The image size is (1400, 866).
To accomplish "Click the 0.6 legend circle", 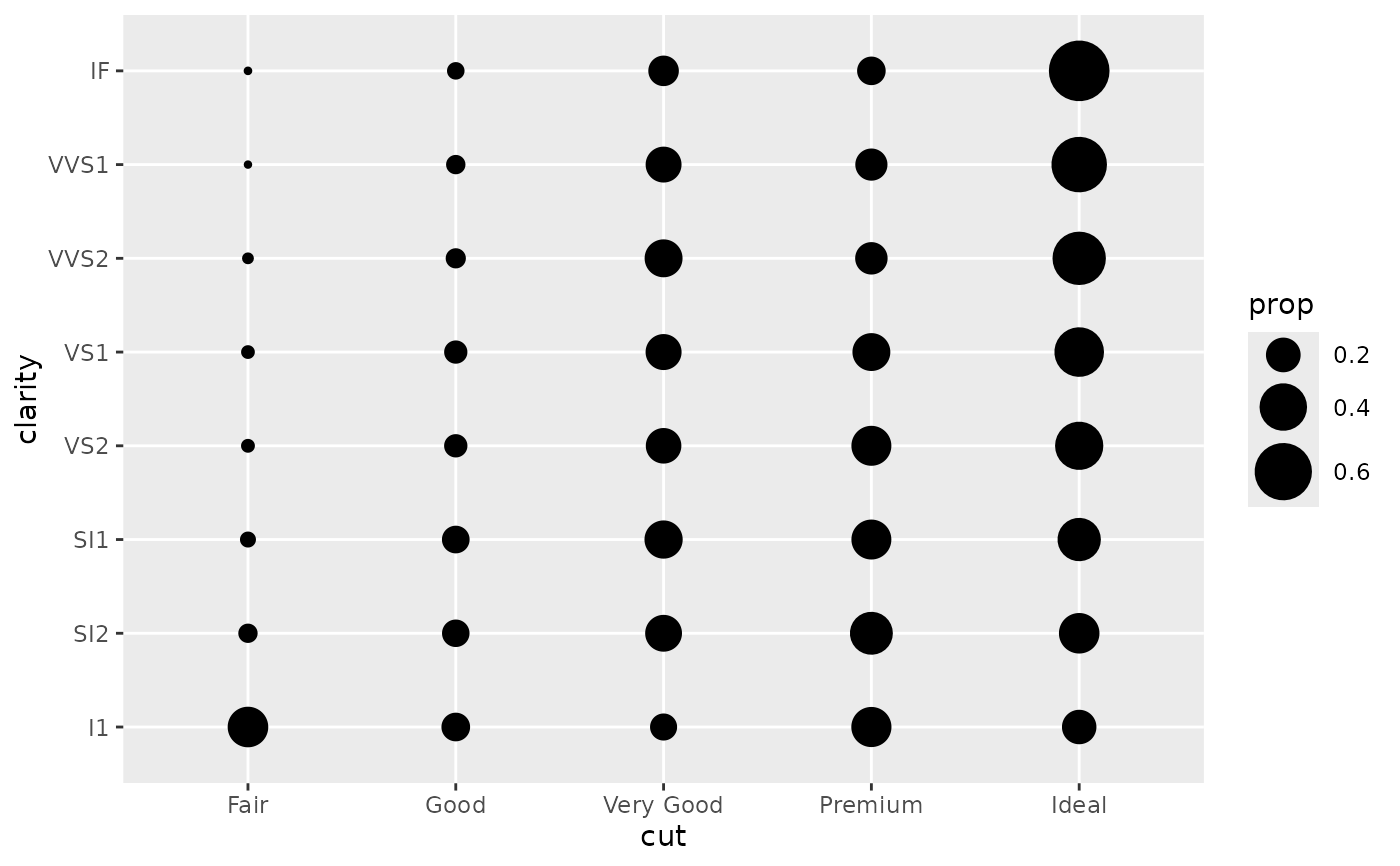I will pos(1283,473).
